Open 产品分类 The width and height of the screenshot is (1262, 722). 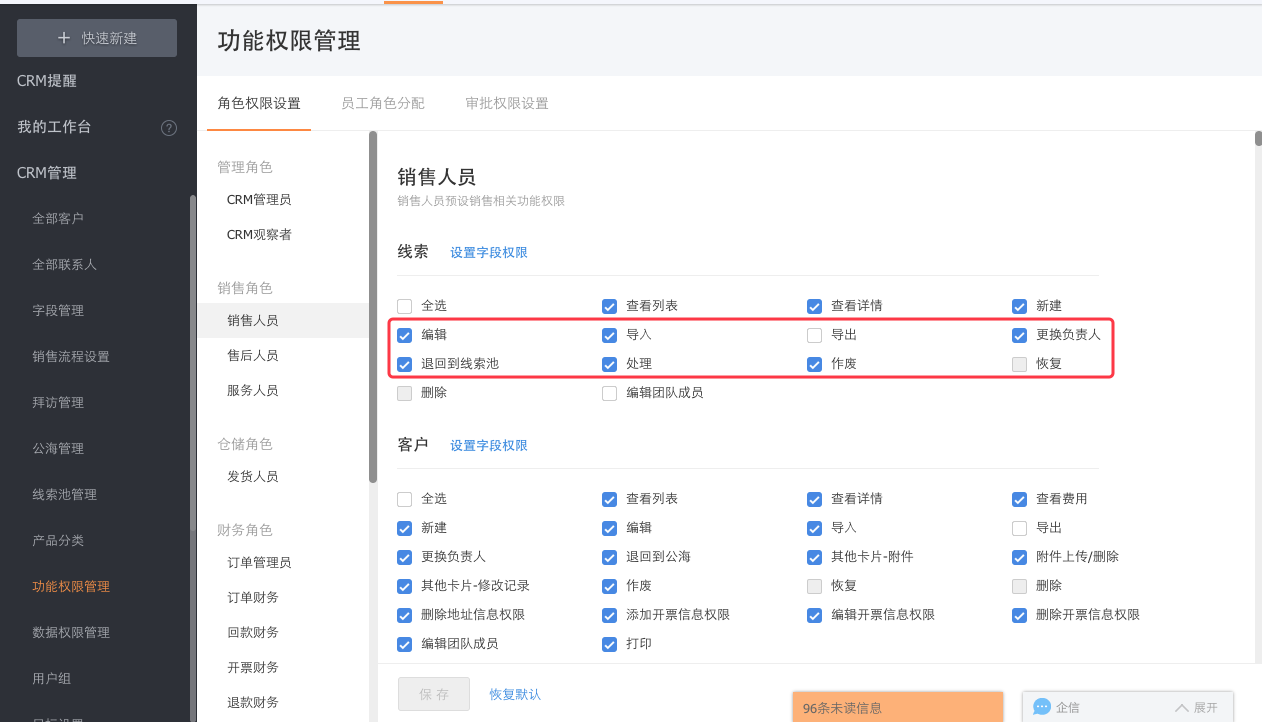[x=58, y=541]
